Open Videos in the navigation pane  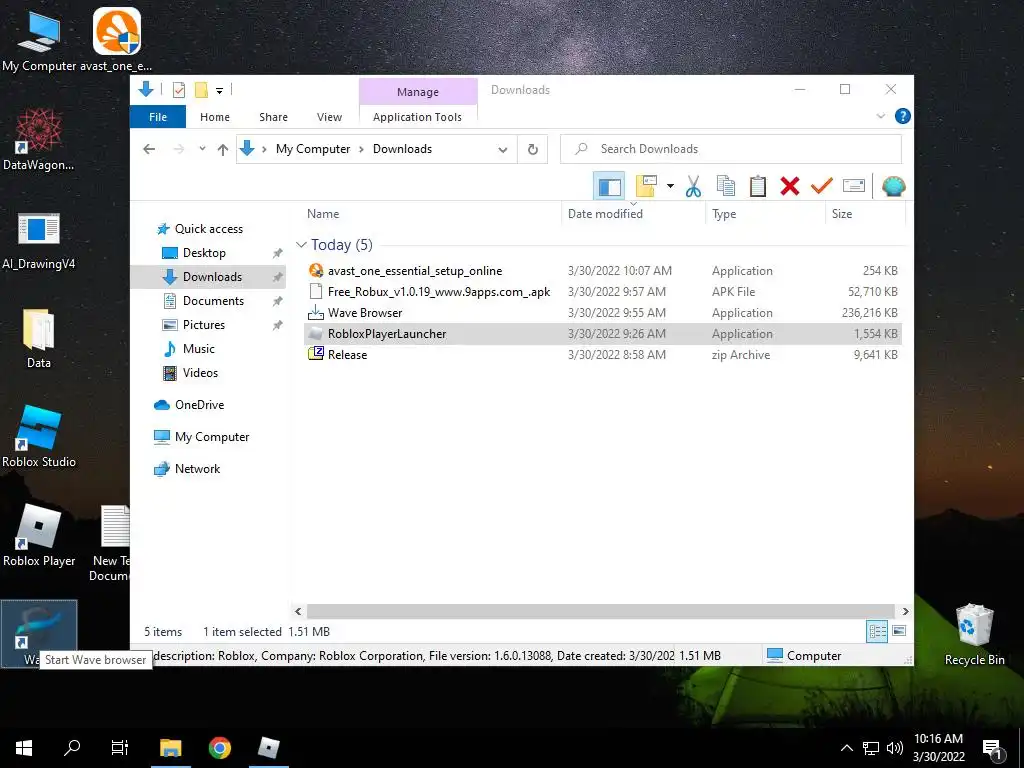coord(200,373)
